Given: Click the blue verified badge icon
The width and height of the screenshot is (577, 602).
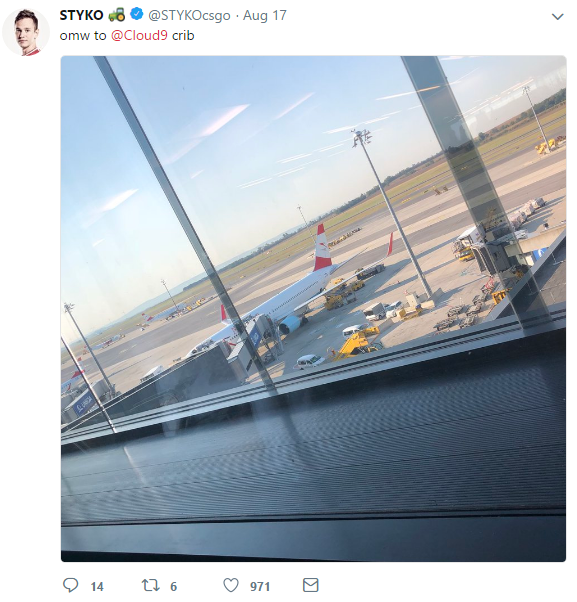Looking at the screenshot, I should pos(137,15).
